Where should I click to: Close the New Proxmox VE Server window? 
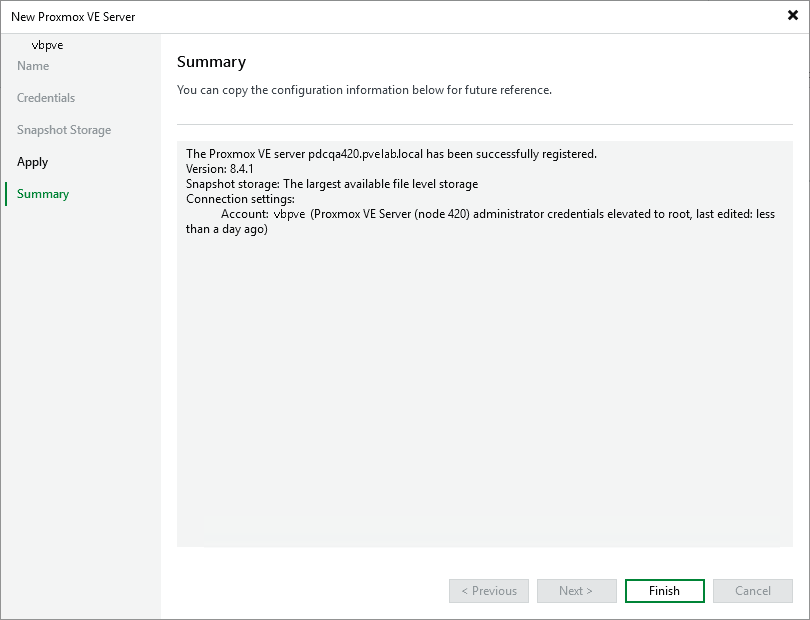point(791,15)
